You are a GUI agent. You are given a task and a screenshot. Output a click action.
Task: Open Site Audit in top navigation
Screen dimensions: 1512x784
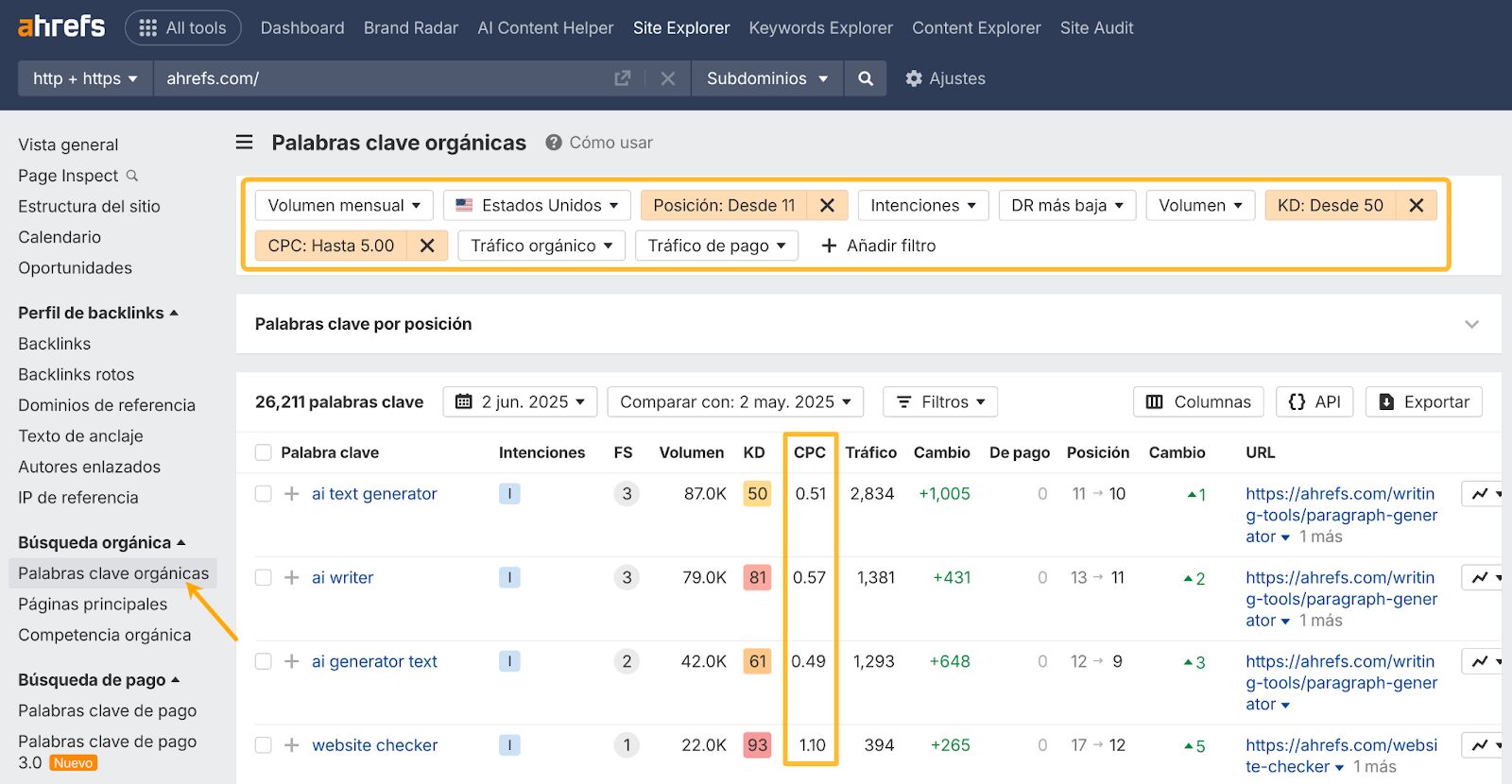(x=1096, y=28)
